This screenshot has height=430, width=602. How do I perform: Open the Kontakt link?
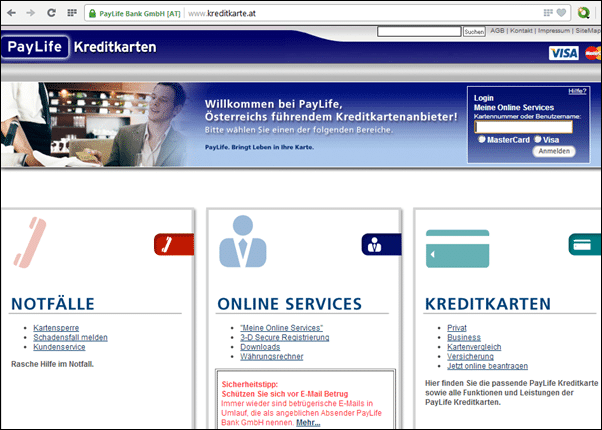[521, 31]
